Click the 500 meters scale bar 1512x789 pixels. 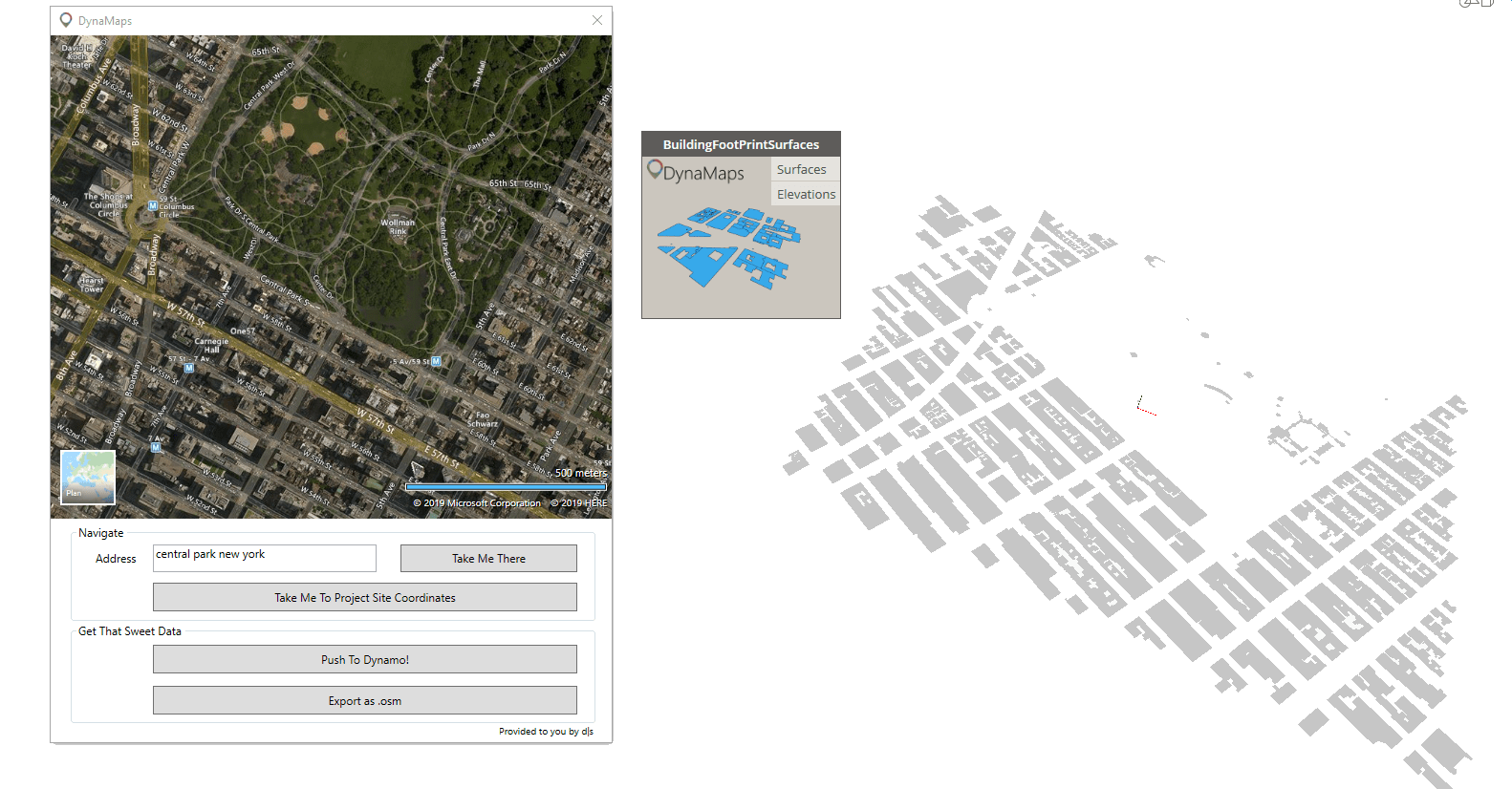point(506,487)
